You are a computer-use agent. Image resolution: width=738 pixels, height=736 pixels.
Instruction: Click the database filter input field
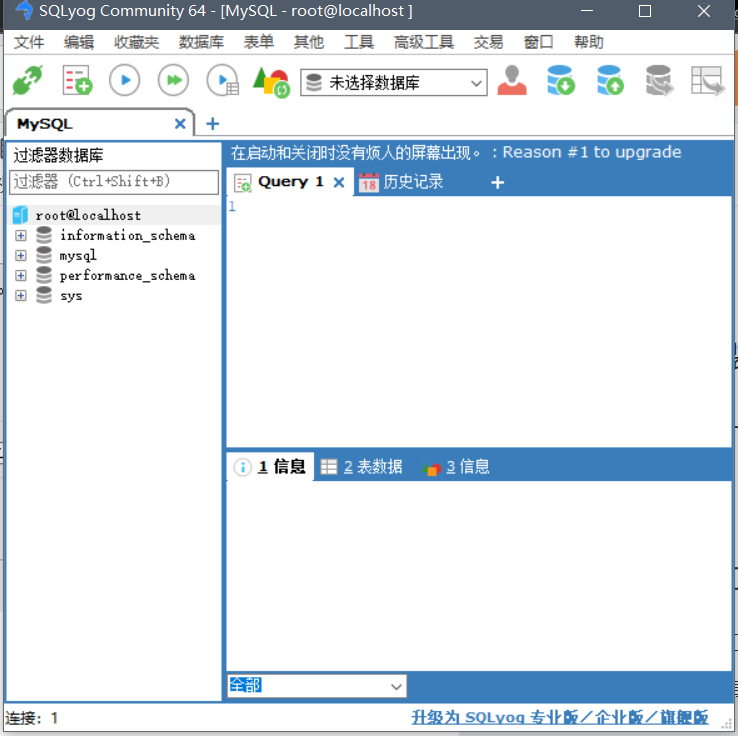[x=114, y=182]
